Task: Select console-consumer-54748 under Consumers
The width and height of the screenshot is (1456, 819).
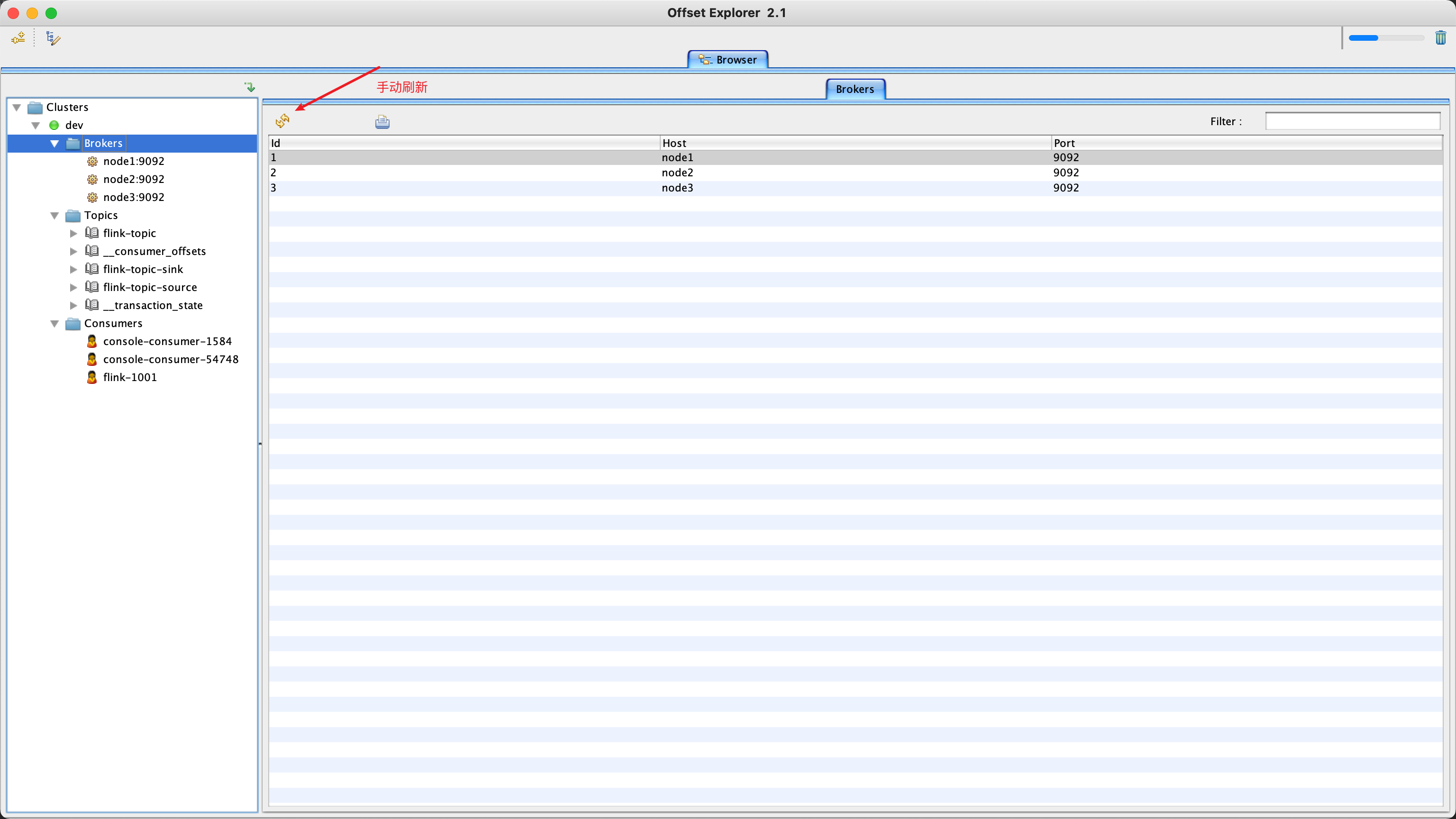Action: pyautogui.click(x=171, y=359)
